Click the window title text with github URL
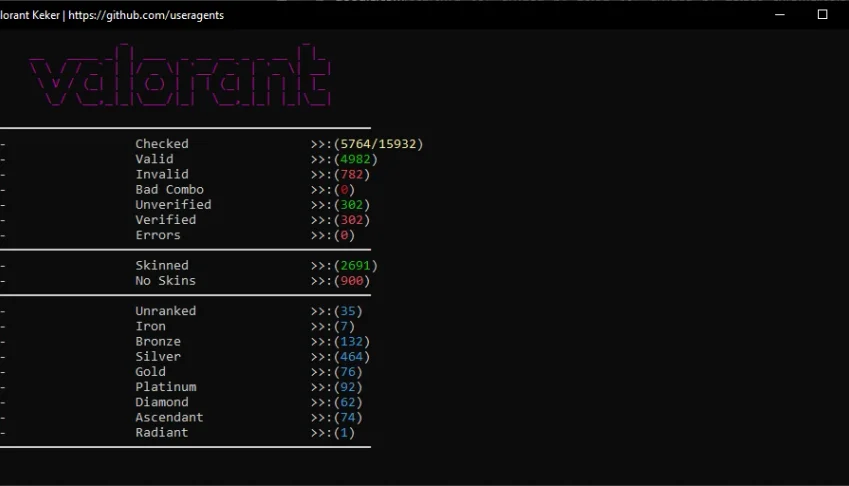849x486 pixels. [x=112, y=15]
